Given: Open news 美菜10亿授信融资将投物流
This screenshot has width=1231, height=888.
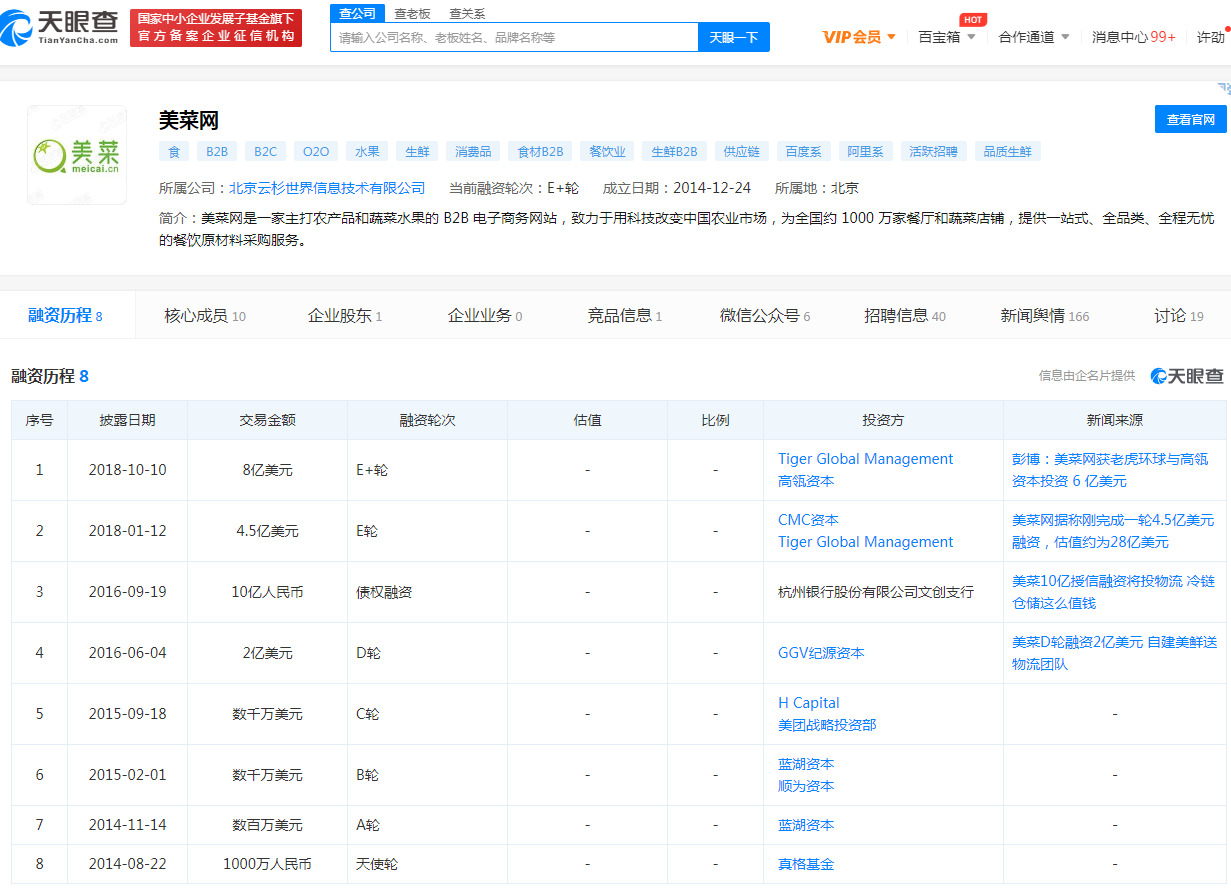Looking at the screenshot, I should click(1113, 592).
